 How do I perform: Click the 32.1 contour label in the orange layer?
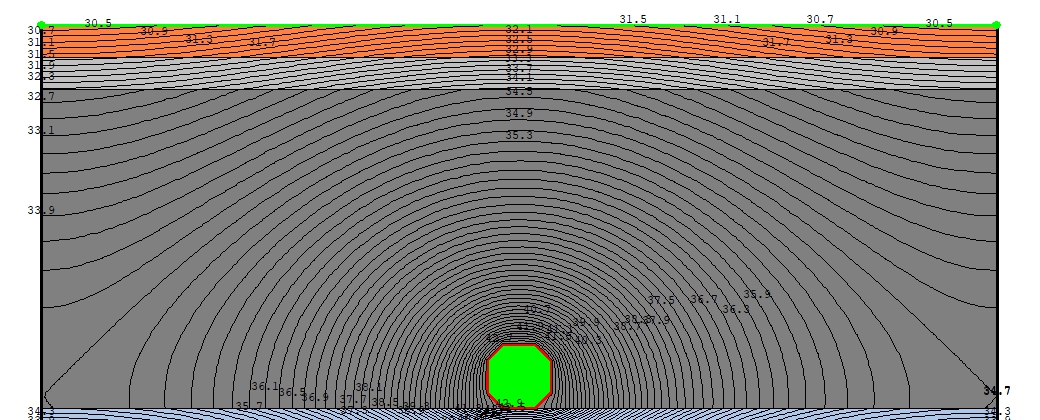click(519, 30)
